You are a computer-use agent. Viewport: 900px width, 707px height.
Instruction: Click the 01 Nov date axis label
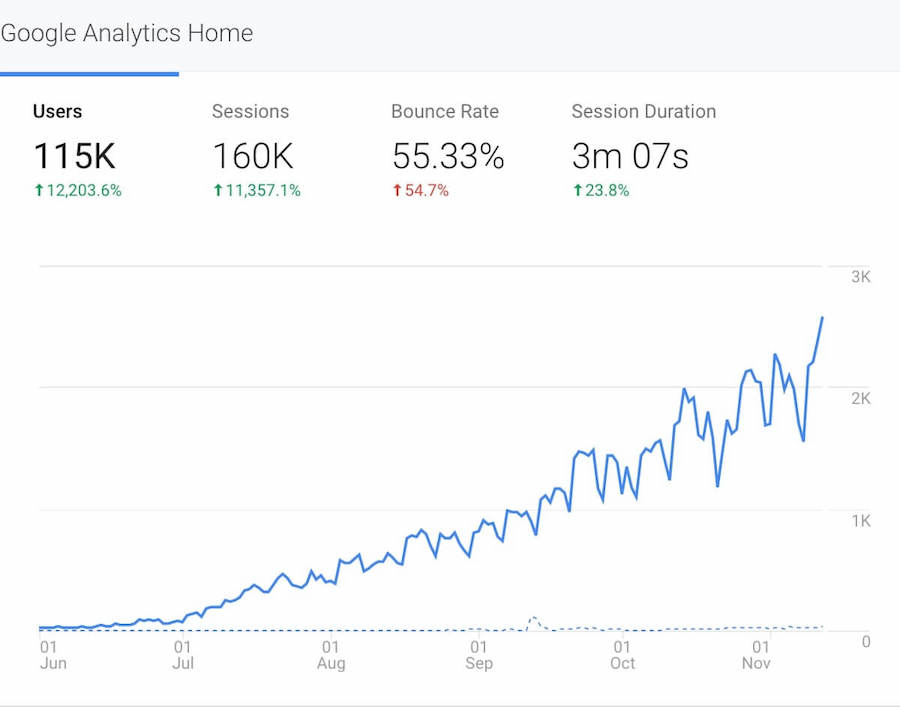[757, 655]
